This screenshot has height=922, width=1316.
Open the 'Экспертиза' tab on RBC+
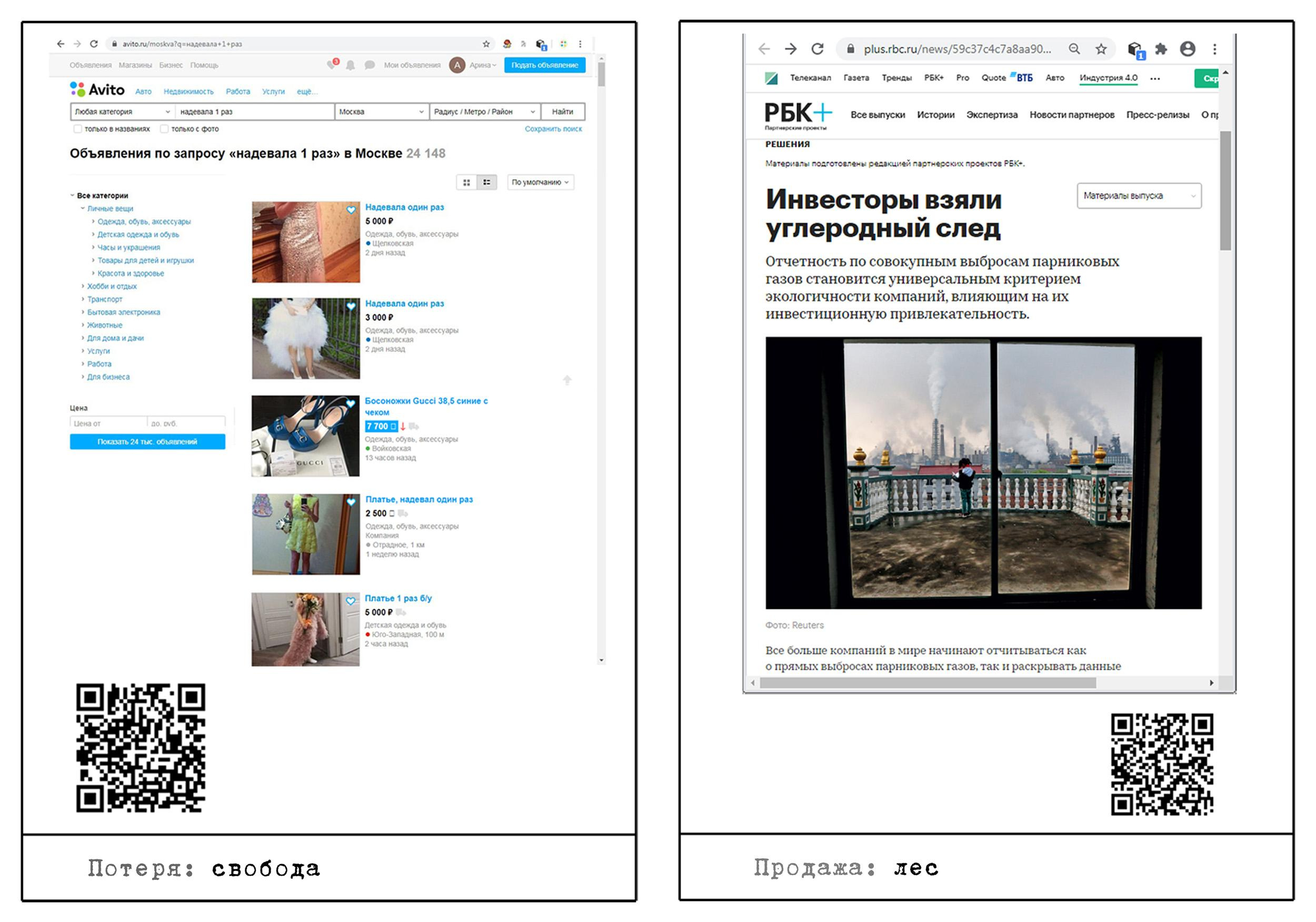click(x=992, y=115)
